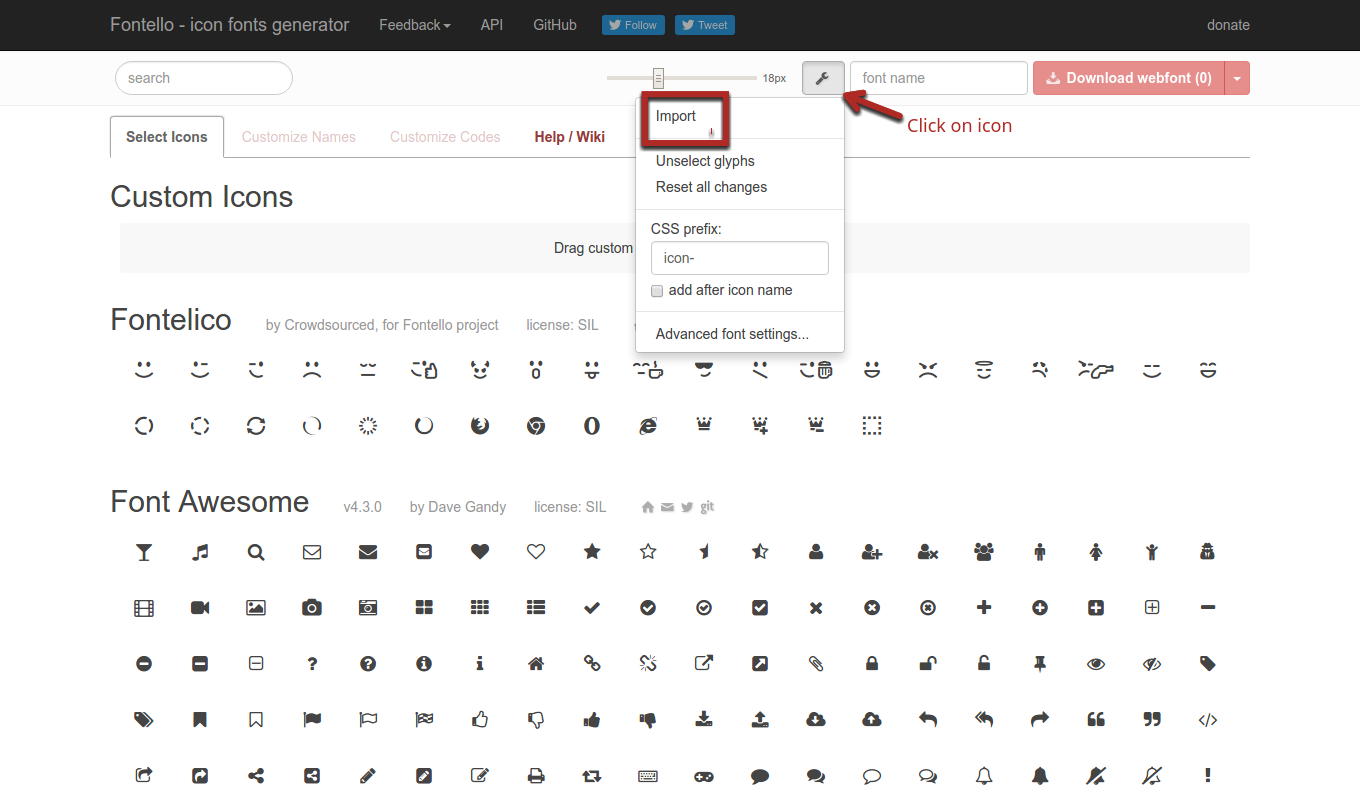
Task: Click the icon size slider handle
Action: (658, 78)
